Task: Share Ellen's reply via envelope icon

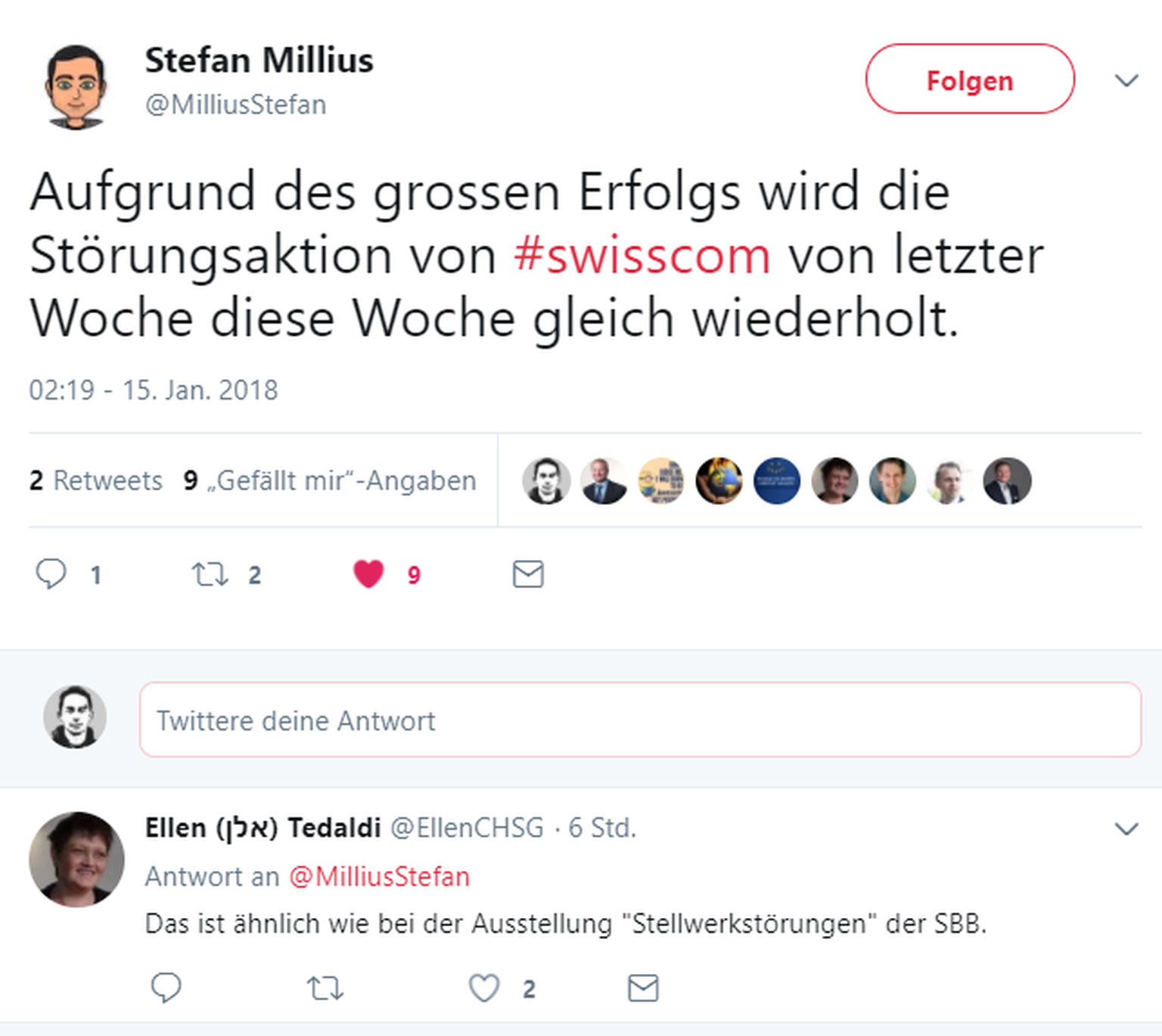Action: [x=643, y=988]
